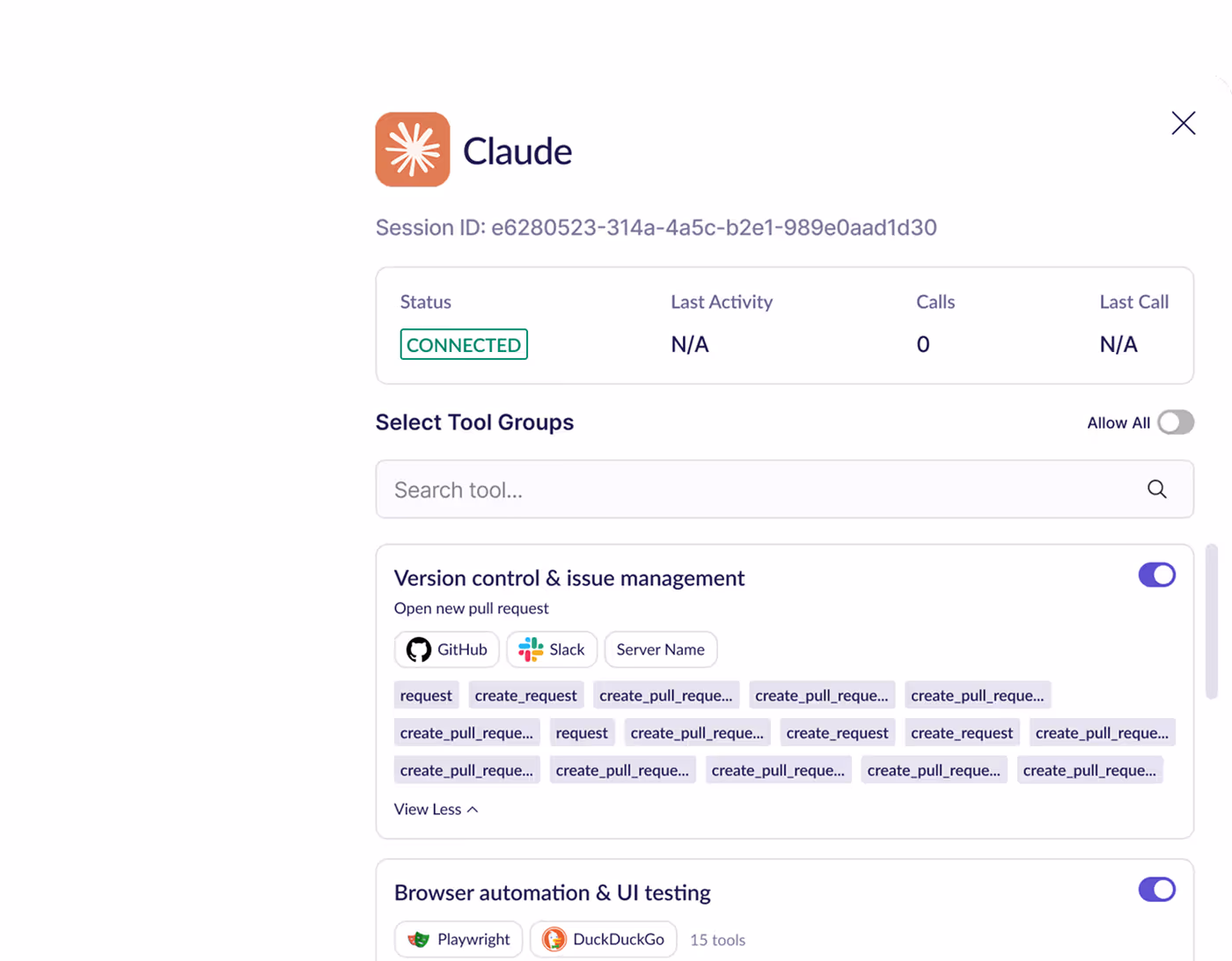
Task: Click the Last Call column label
Action: pos(1134,302)
